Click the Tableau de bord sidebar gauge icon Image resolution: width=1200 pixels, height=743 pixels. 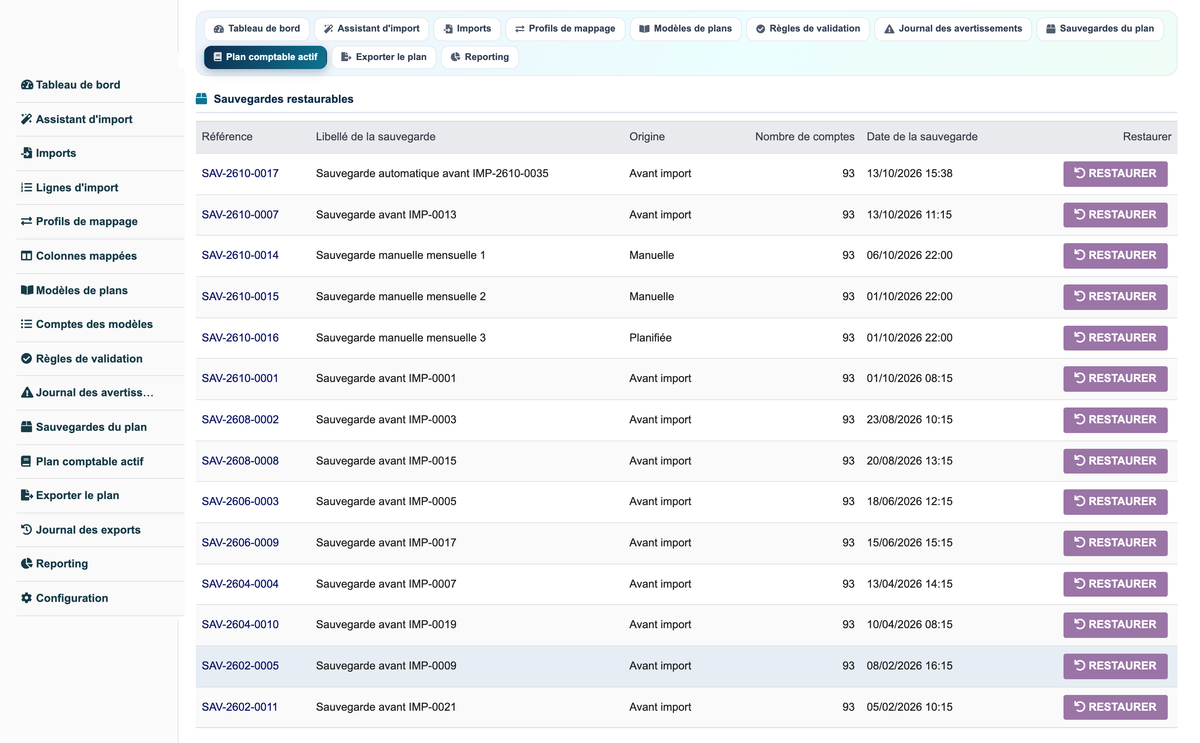tap(27, 85)
